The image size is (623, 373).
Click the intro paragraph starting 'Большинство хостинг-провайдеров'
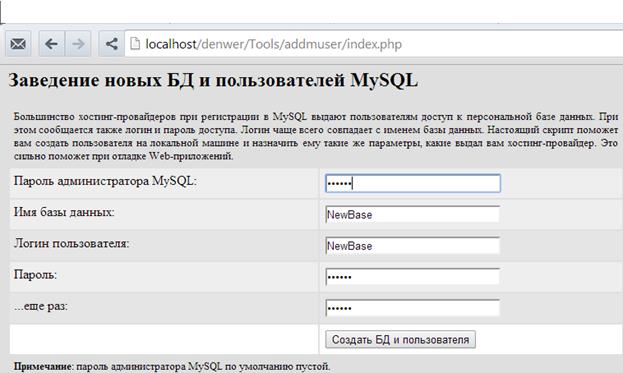pos(316,136)
